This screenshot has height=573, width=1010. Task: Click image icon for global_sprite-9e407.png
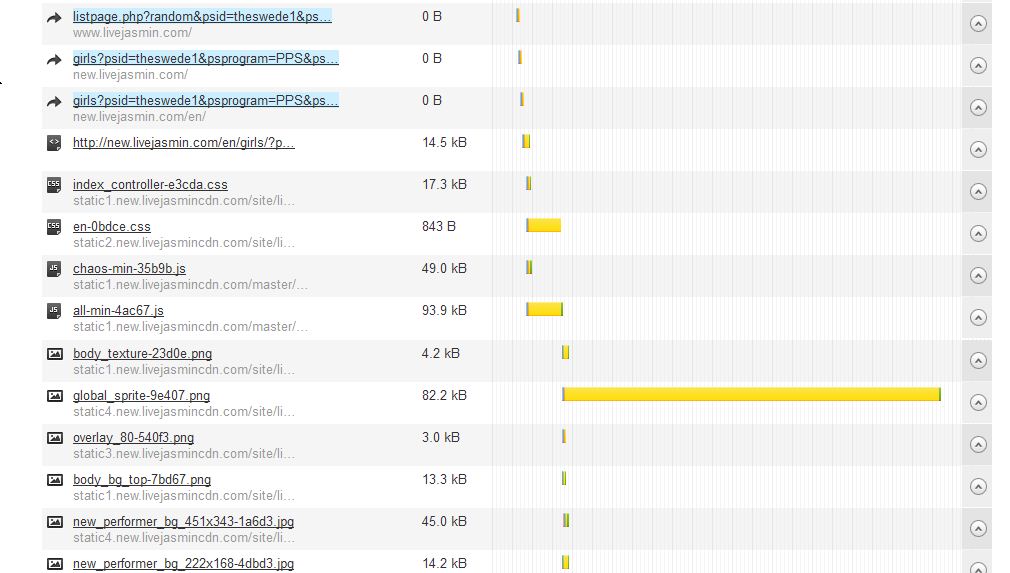(x=55, y=396)
